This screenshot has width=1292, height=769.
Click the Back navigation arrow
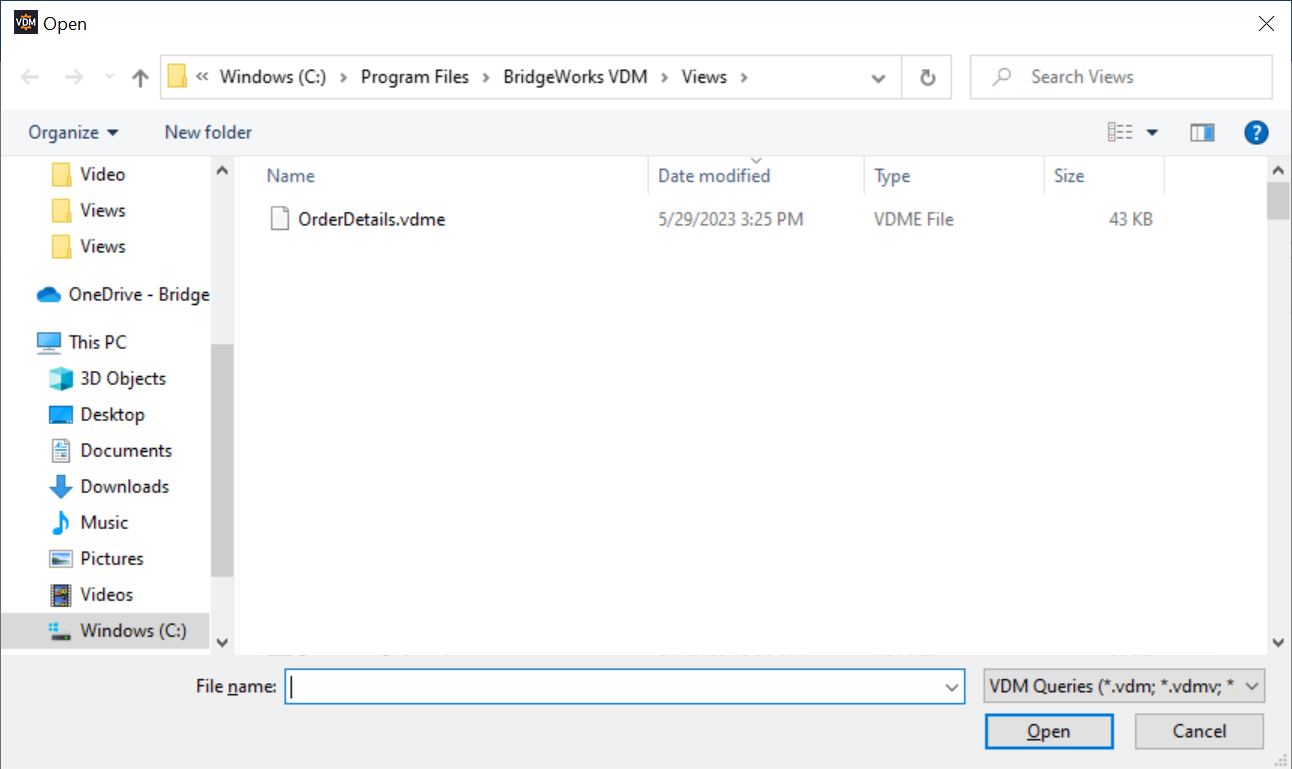[x=31, y=76]
